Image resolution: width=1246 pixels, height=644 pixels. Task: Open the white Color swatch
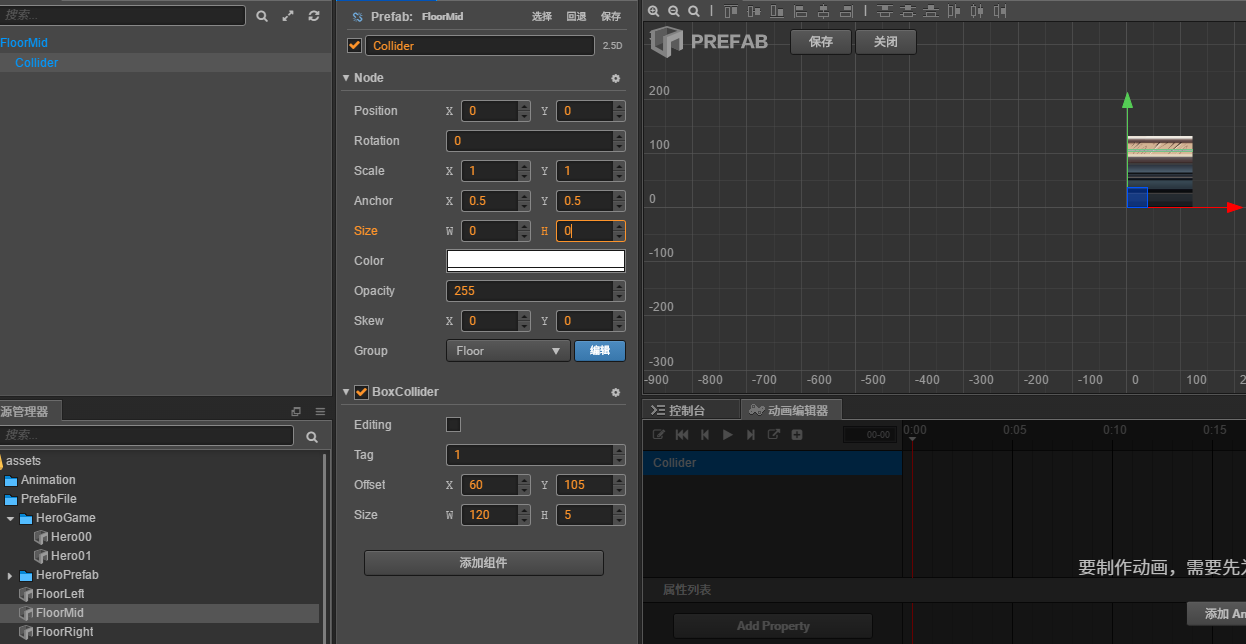coord(535,261)
